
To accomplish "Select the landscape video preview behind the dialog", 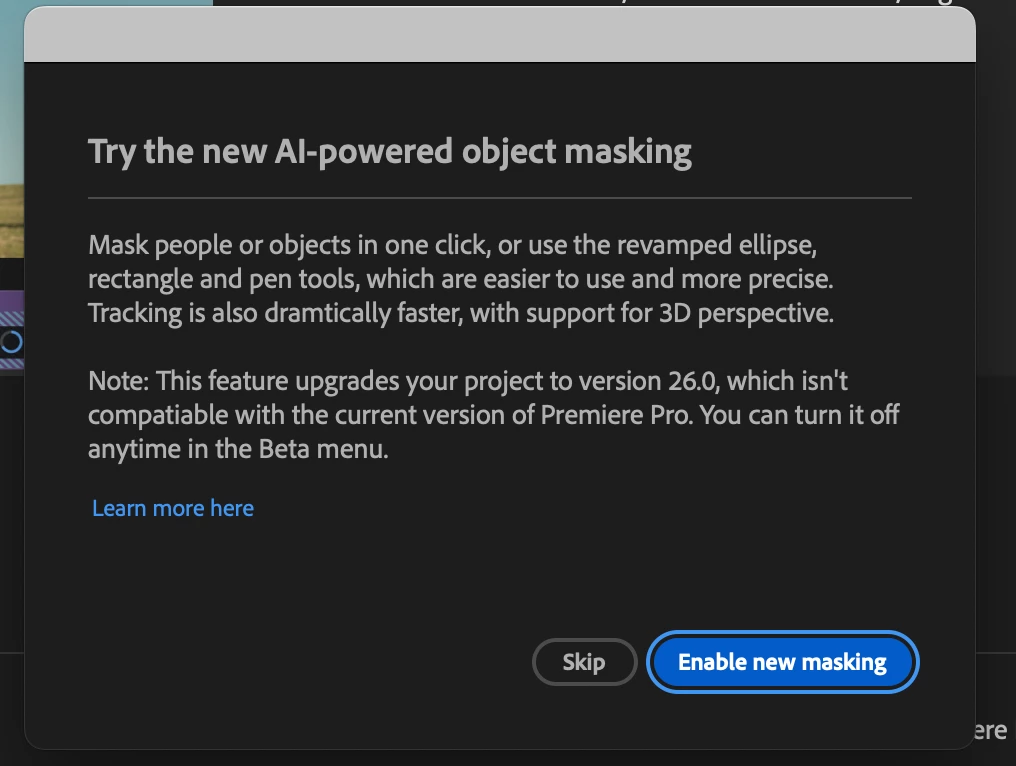I will [x=11, y=150].
